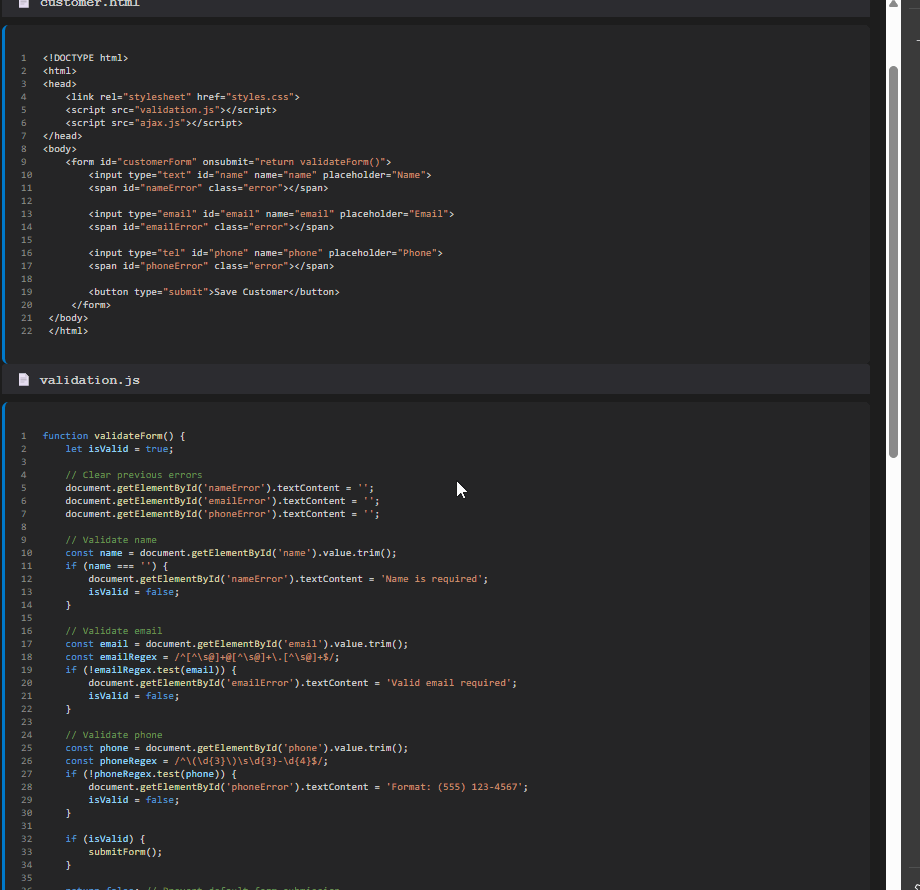
Task: Click the closing '</body>' tag line
Action: pos(68,318)
